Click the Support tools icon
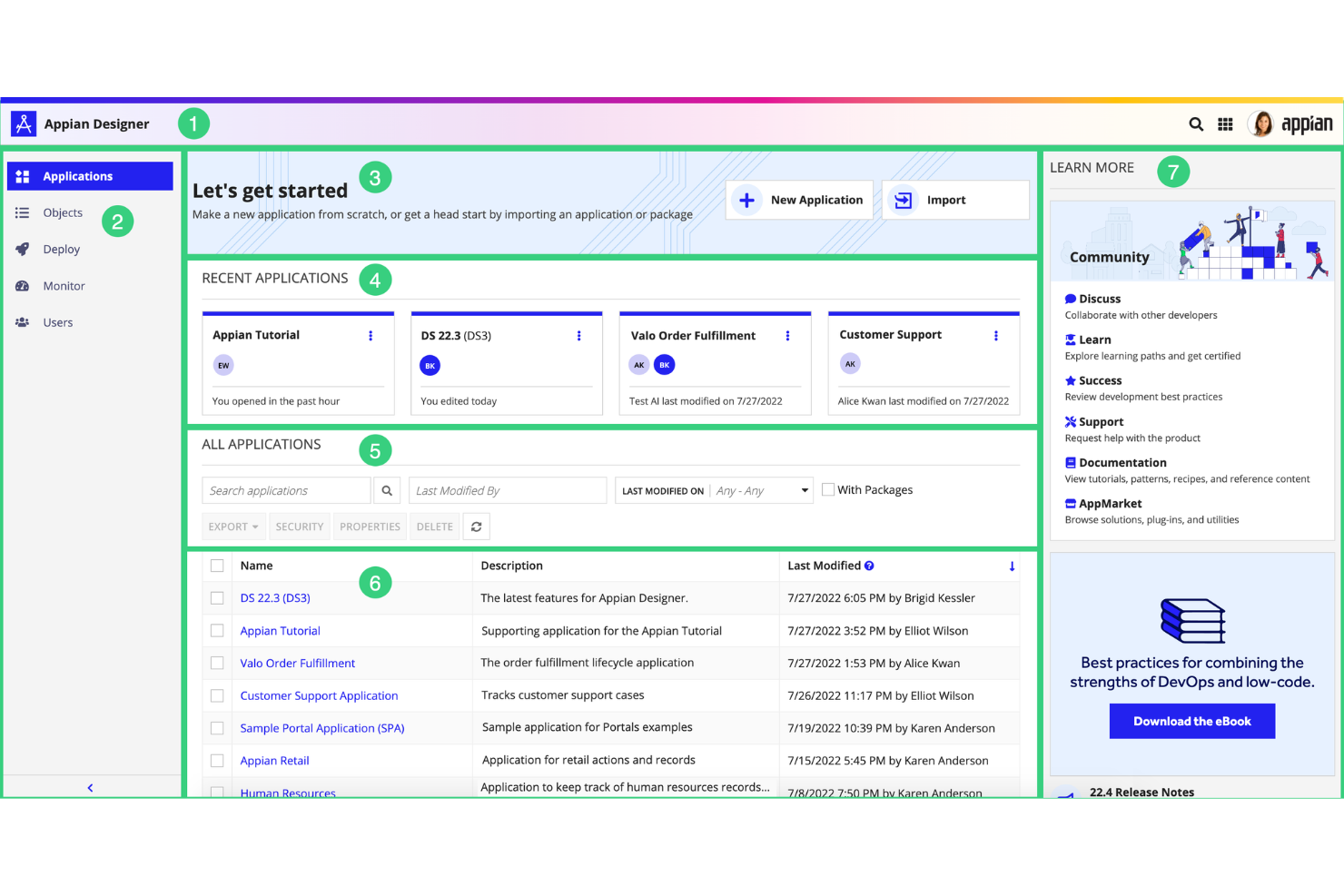 [1071, 421]
